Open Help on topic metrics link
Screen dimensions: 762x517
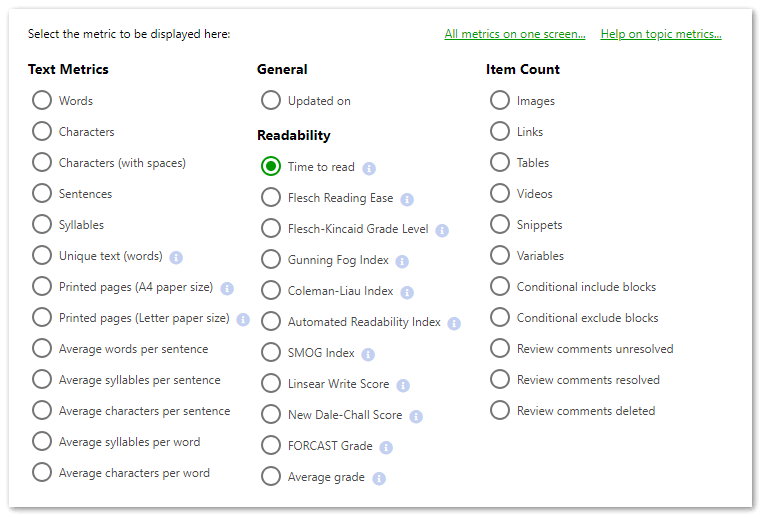[x=660, y=34]
